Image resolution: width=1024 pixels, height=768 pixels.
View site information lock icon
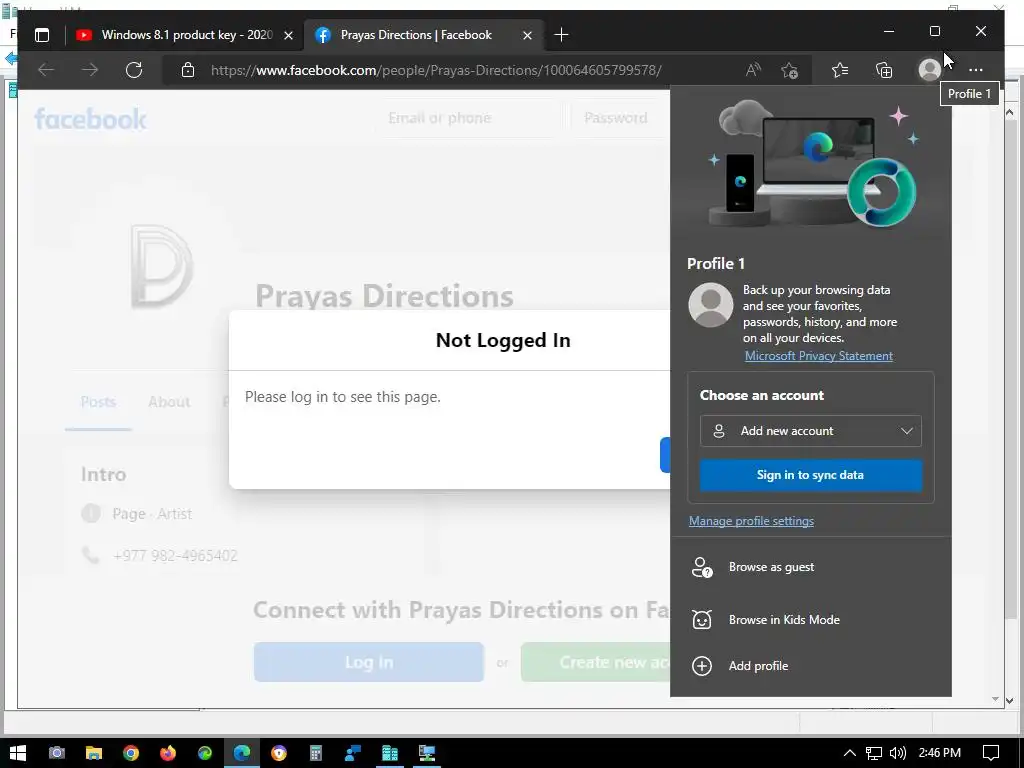click(x=188, y=70)
